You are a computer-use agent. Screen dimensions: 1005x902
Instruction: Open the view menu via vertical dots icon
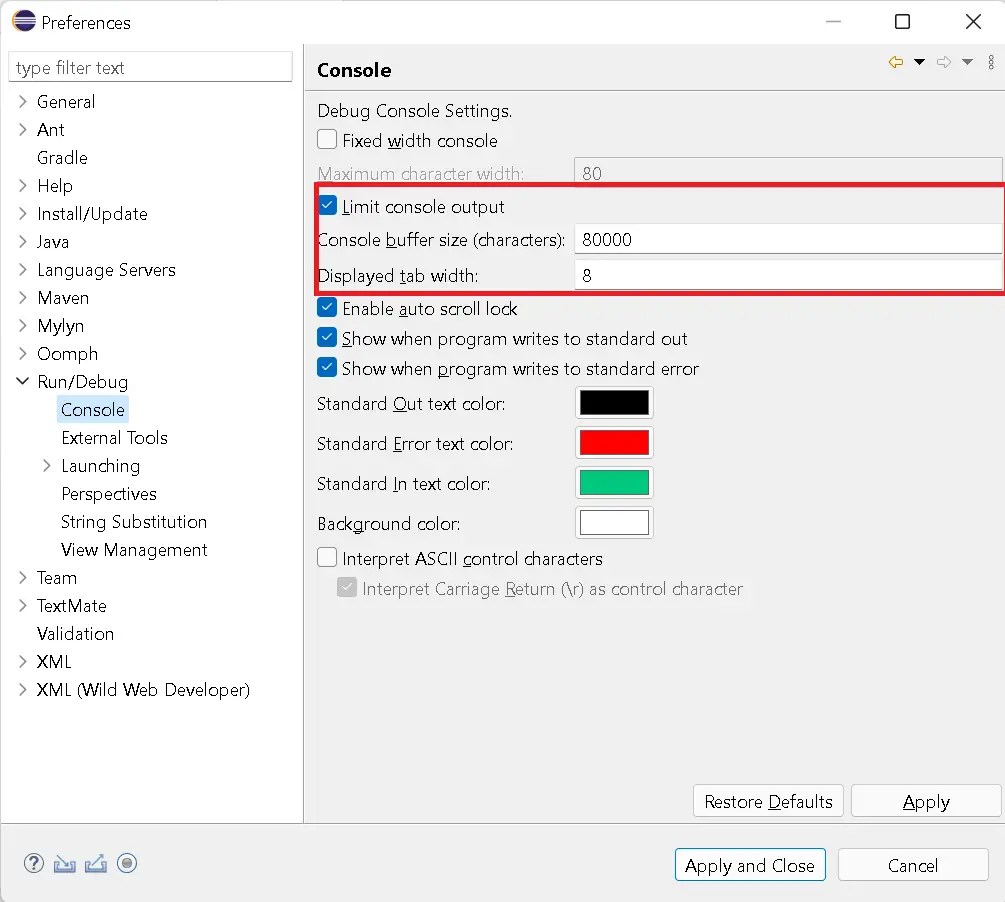click(993, 62)
